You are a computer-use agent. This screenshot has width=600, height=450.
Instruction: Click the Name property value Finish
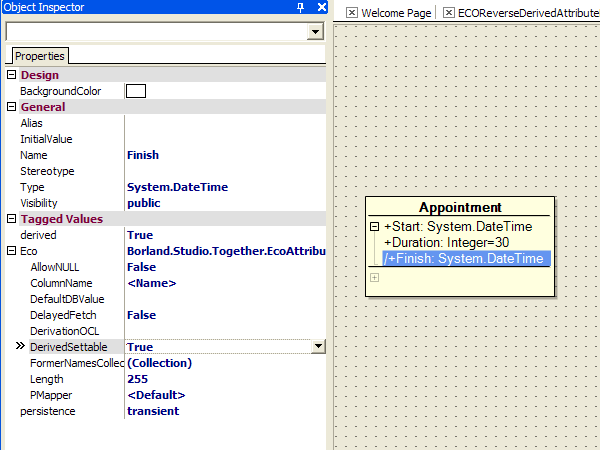[143, 155]
